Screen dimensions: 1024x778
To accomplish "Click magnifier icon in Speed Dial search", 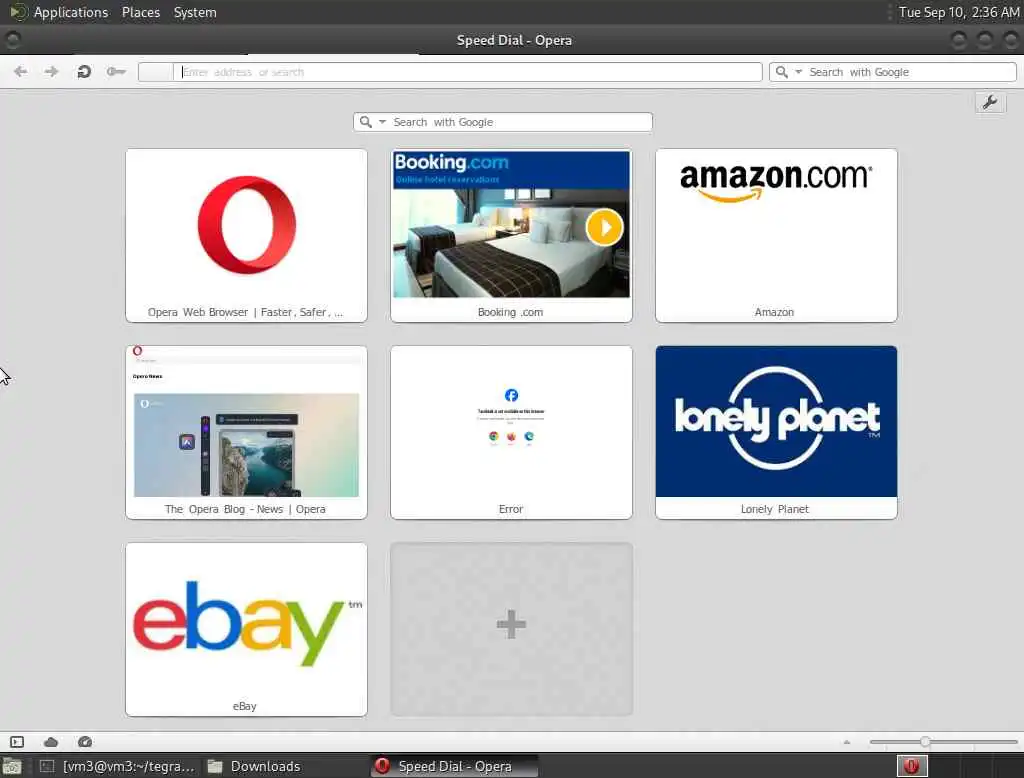I will [x=366, y=122].
